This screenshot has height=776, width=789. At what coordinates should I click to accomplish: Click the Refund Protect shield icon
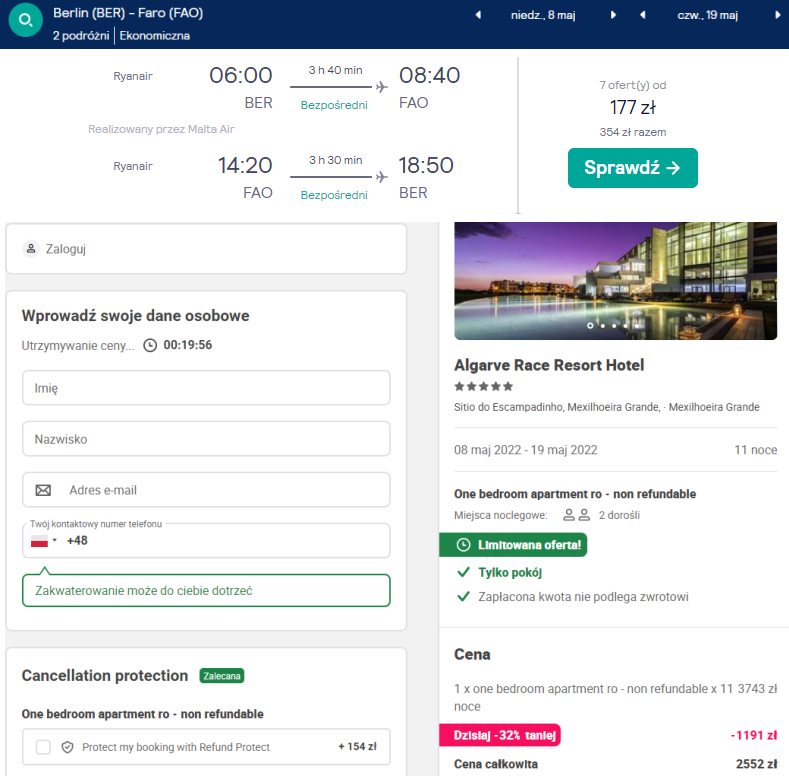[68, 747]
